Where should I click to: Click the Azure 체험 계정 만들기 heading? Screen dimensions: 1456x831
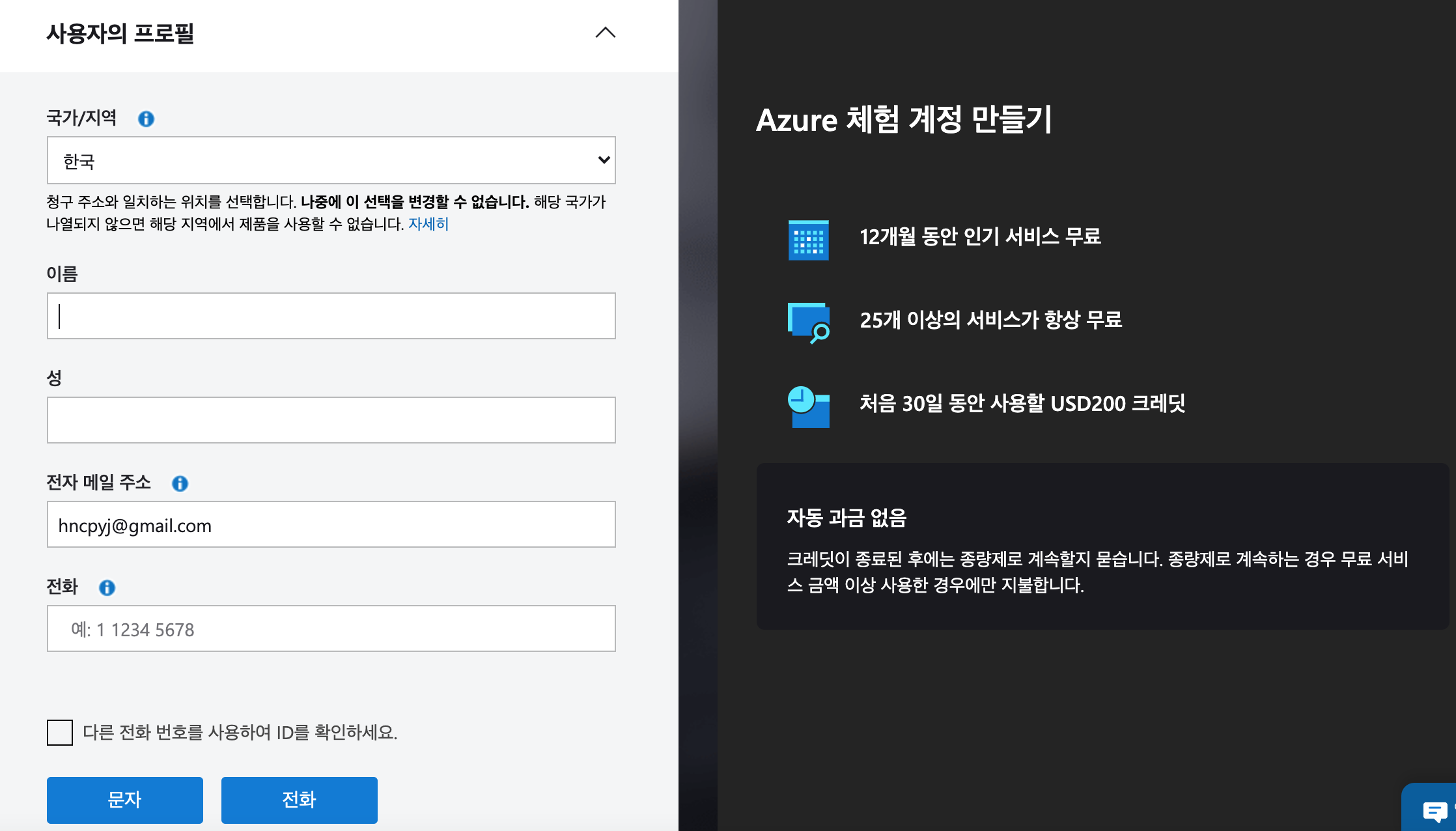(x=904, y=120)
